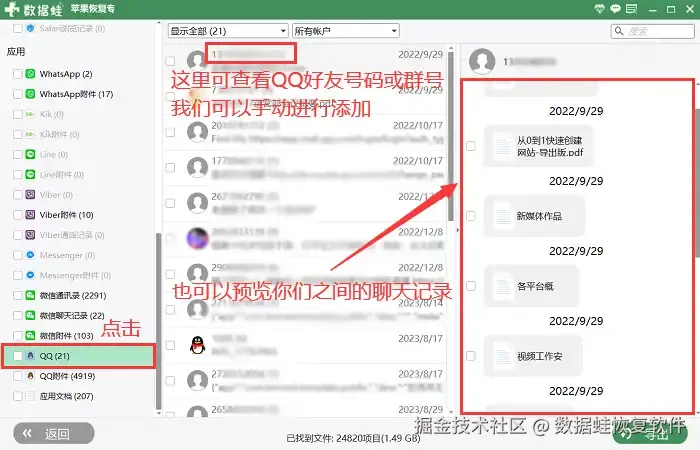
Task: Tick the WhatsApp附件 (17) checkbox
Action: 18,94
